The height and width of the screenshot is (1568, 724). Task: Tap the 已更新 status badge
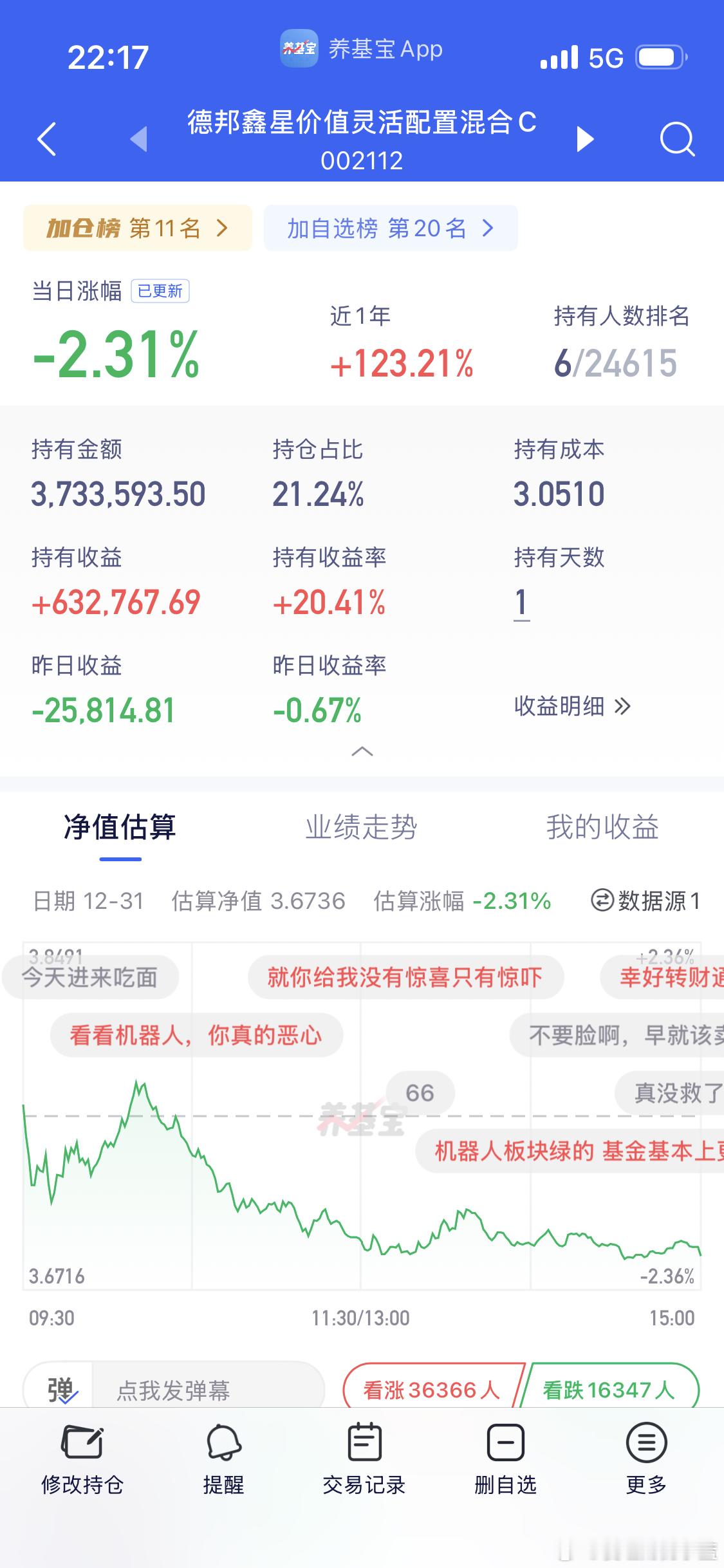(160, 291)
